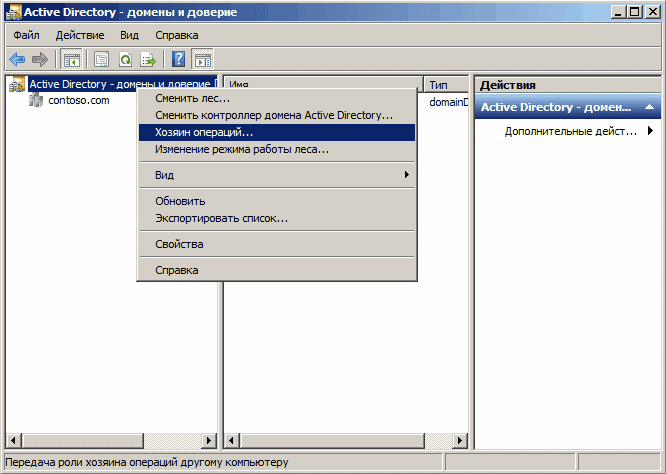The height and width of the screenshot is (474, 666).
Task: Click the green Refresh toolbar icon
Action: pyautogui.click(x=125, y=59)
